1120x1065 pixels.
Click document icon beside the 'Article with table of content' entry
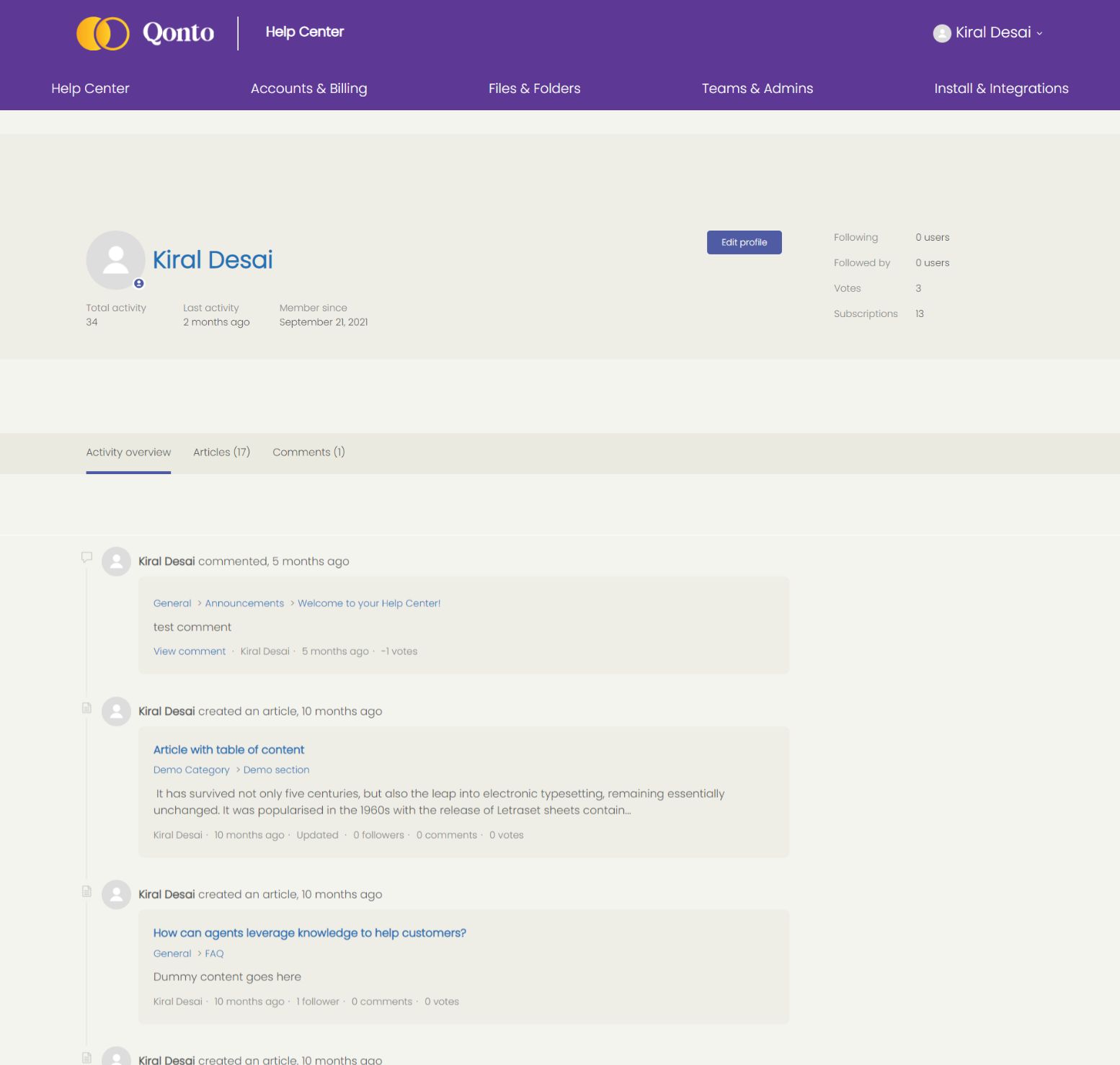(x=87, y=708)
